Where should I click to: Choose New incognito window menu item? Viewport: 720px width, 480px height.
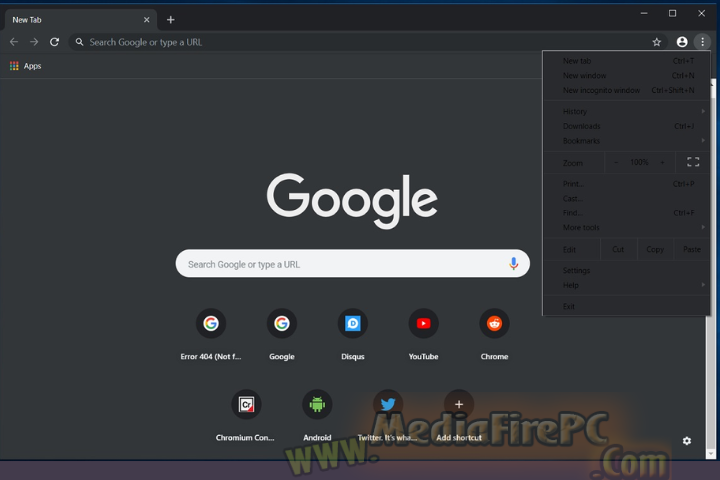pos(626,90)
